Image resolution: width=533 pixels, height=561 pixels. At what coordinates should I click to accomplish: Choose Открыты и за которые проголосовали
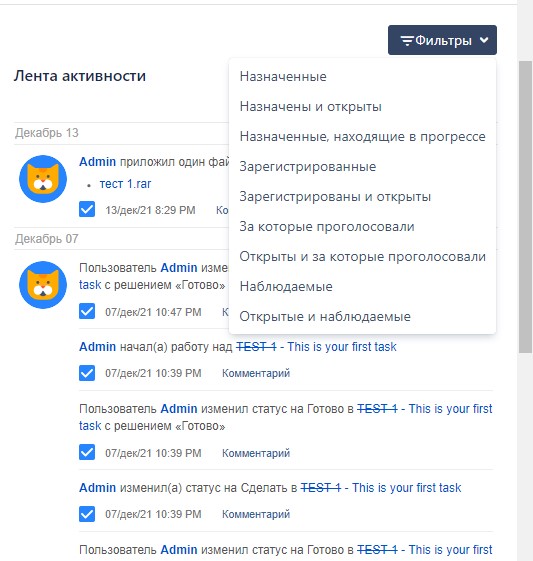pos(362,257)
